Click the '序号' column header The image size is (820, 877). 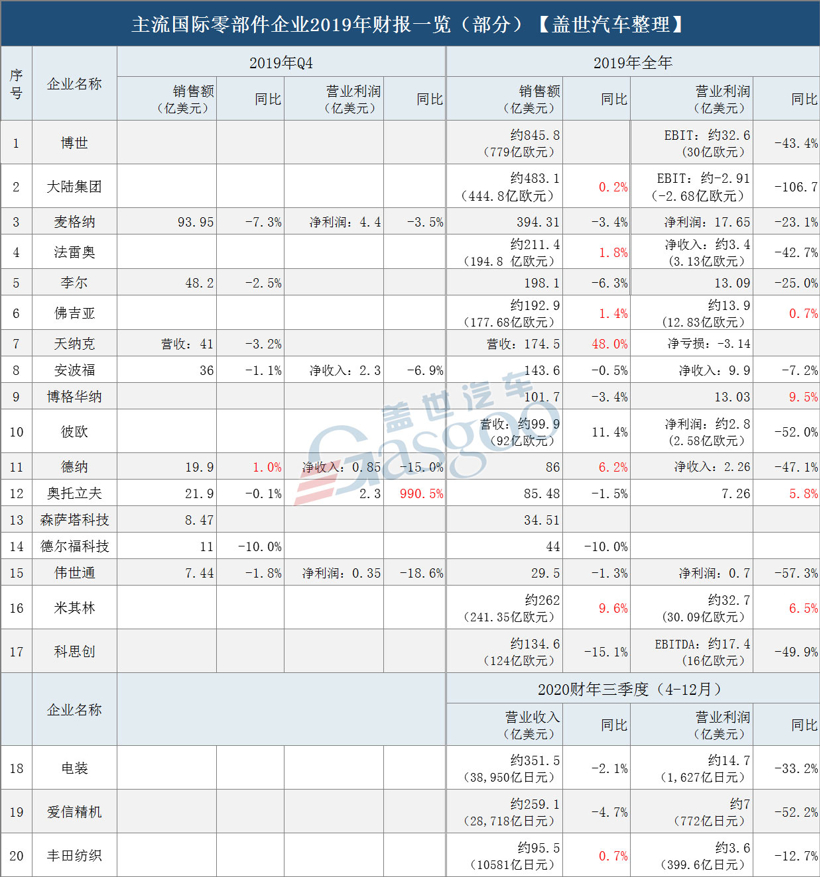16,84
